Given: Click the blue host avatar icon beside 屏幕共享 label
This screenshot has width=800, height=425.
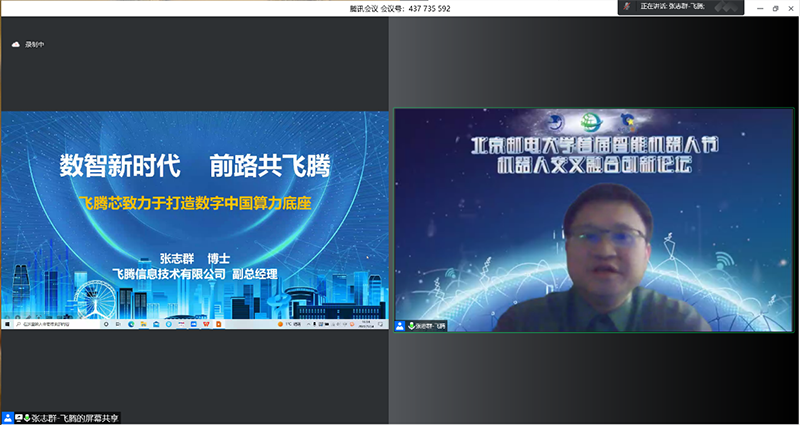Looking at the screenshot, I should point(7,418).
